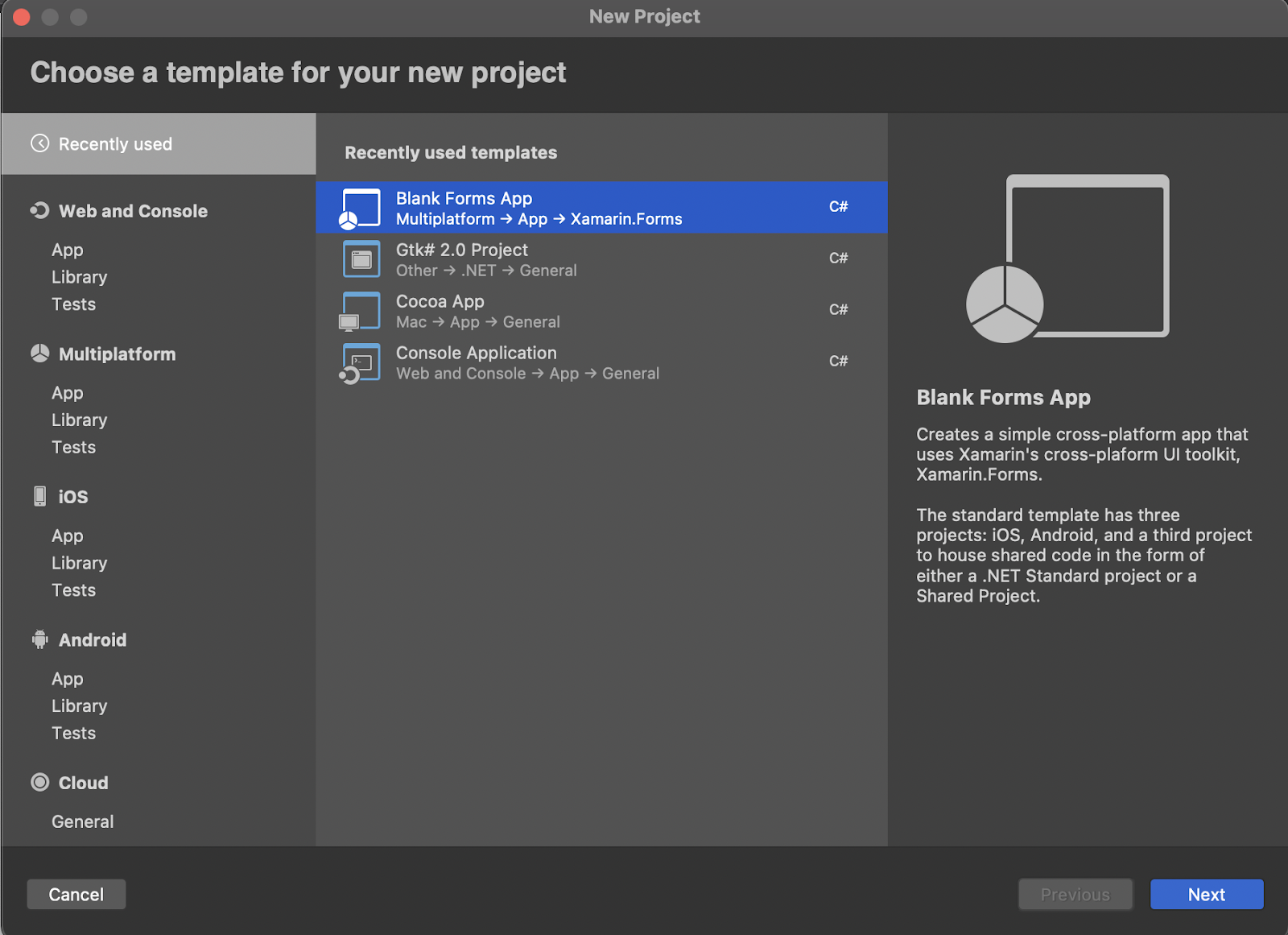
Task: Click the large Blank Forms App preview image
Action: point(1068,259)
